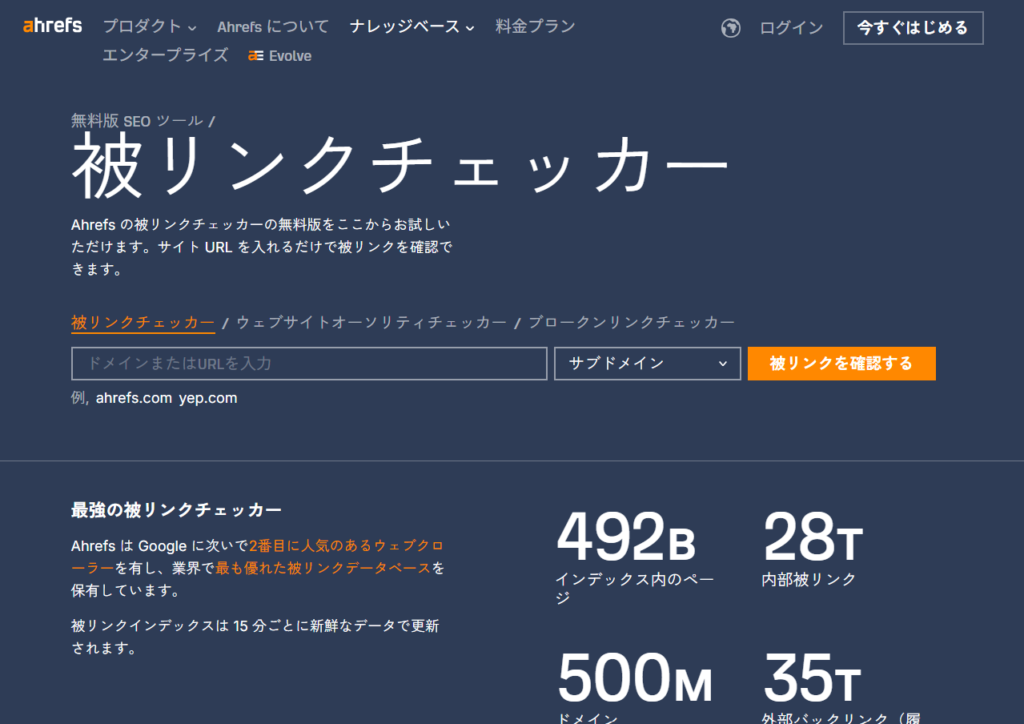
Task: Switch to ブロークンリンクチェッカー tab
Action: pos(631,323)
